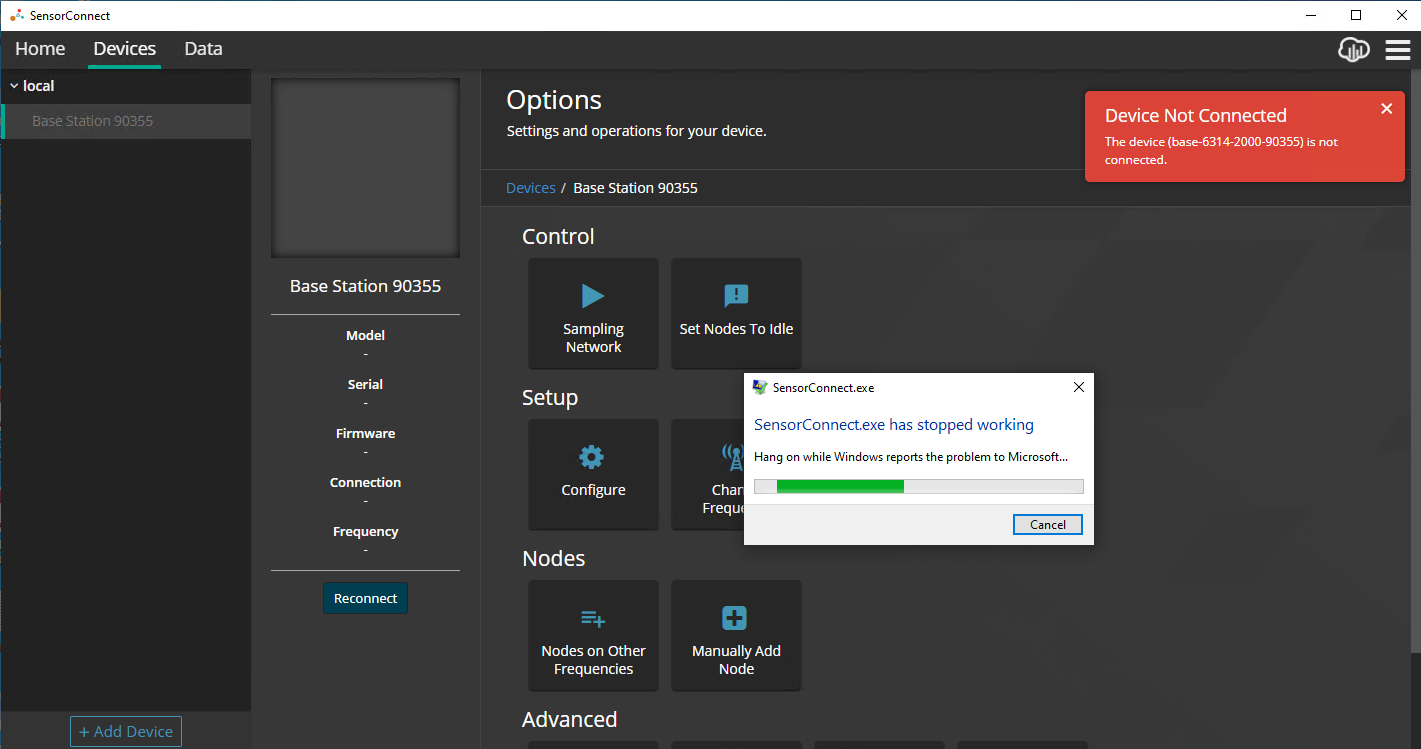The height and width of the screenshot is (749, 1421).
Task: Click the Manually Add Node label
Action: point(736,660)
